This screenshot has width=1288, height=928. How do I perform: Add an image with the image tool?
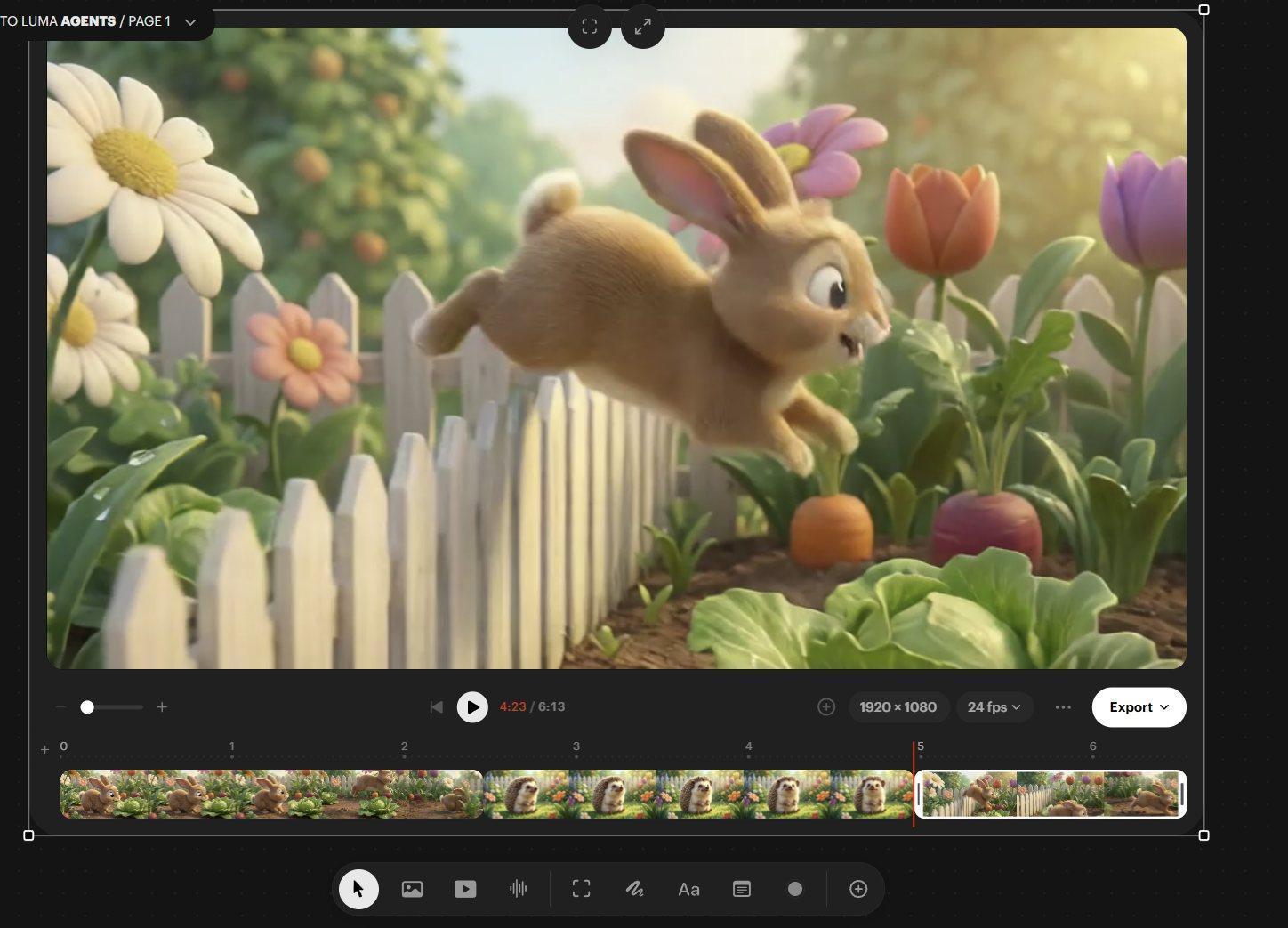pyautogui.click(x=412, y=889)
